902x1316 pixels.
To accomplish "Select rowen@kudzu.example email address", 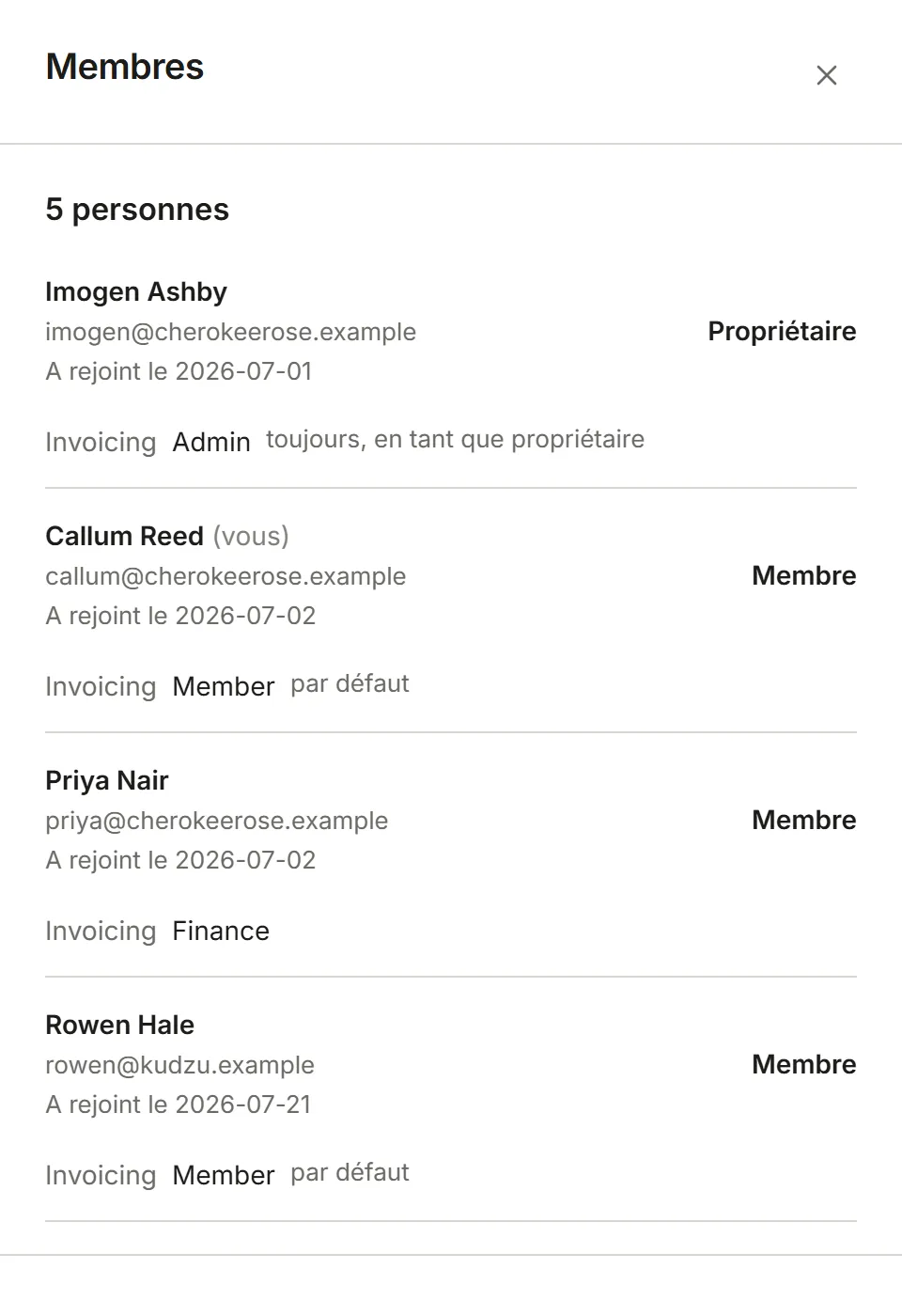I will (179, 1065).
